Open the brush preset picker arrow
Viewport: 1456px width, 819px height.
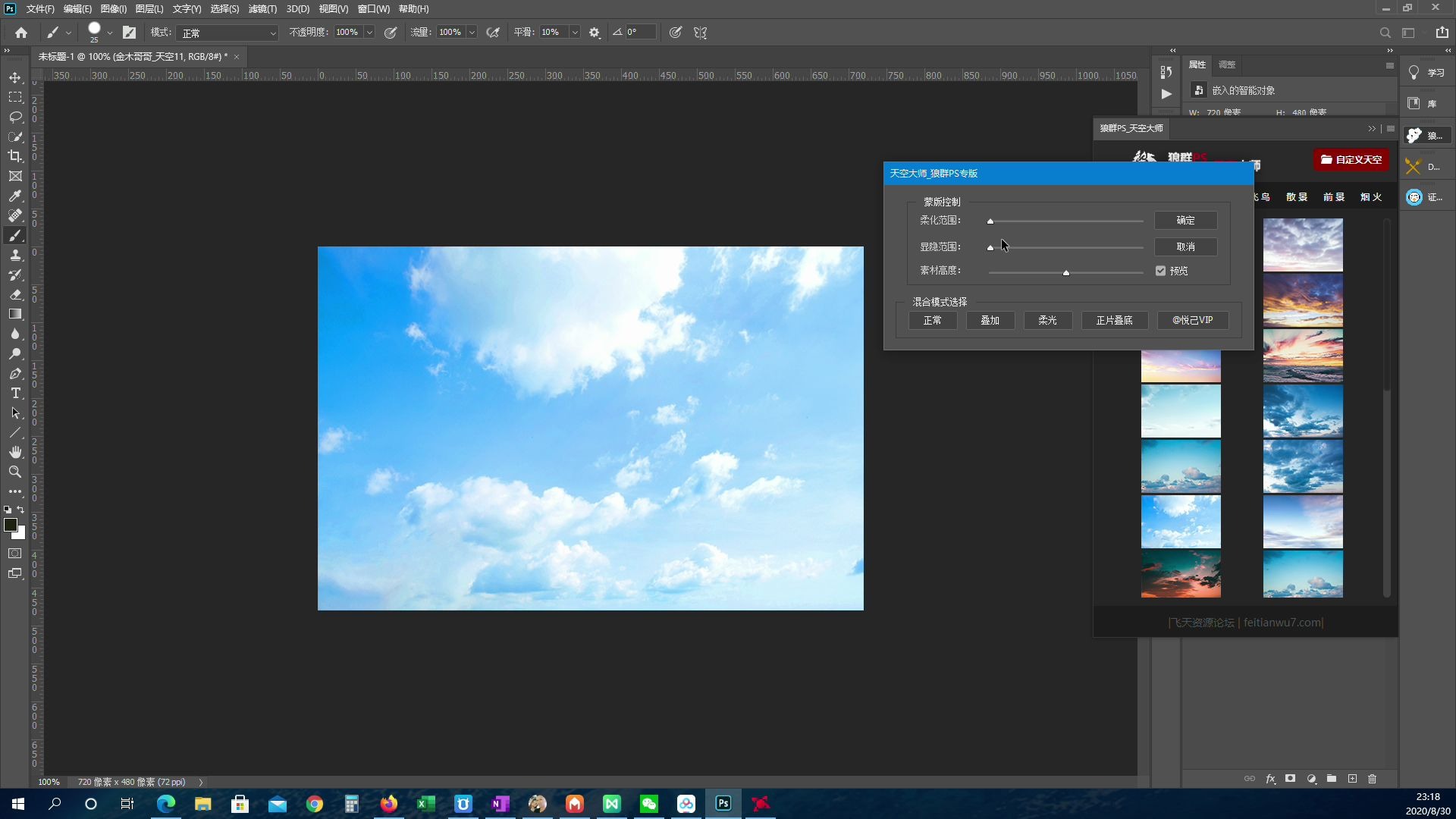[110, 33]
